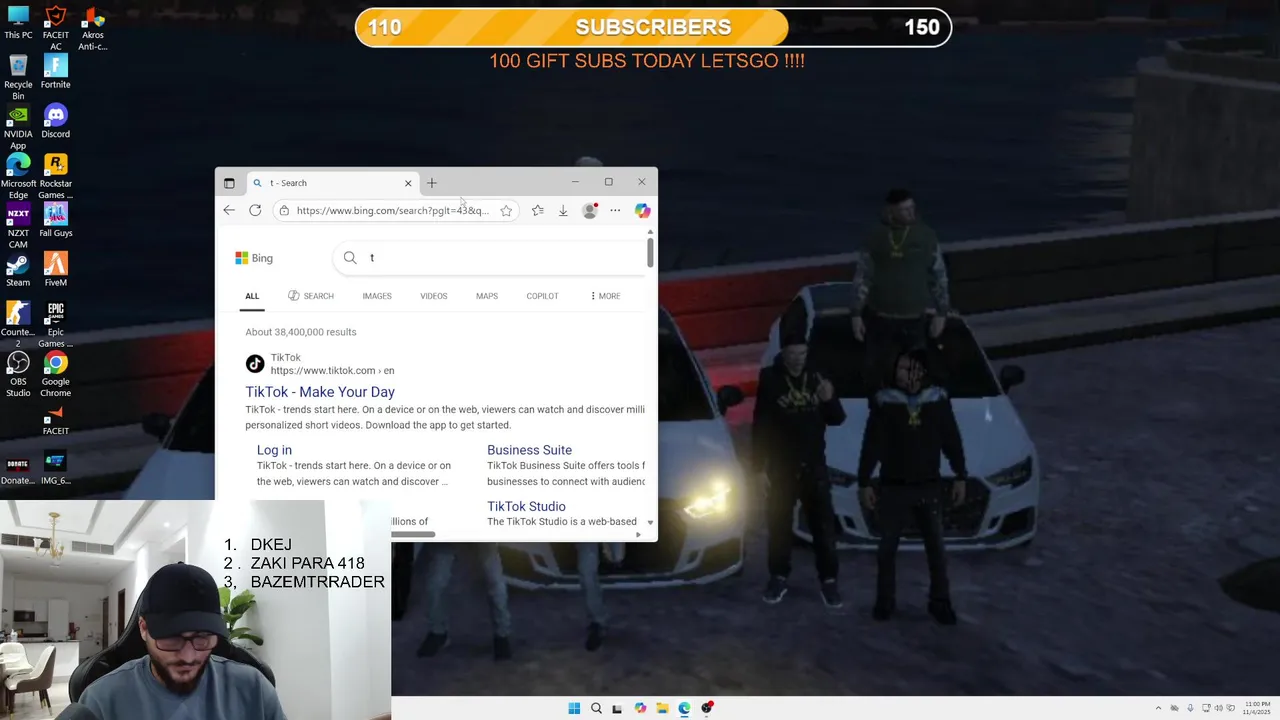Go back in Edge browser

pos(229,210)
